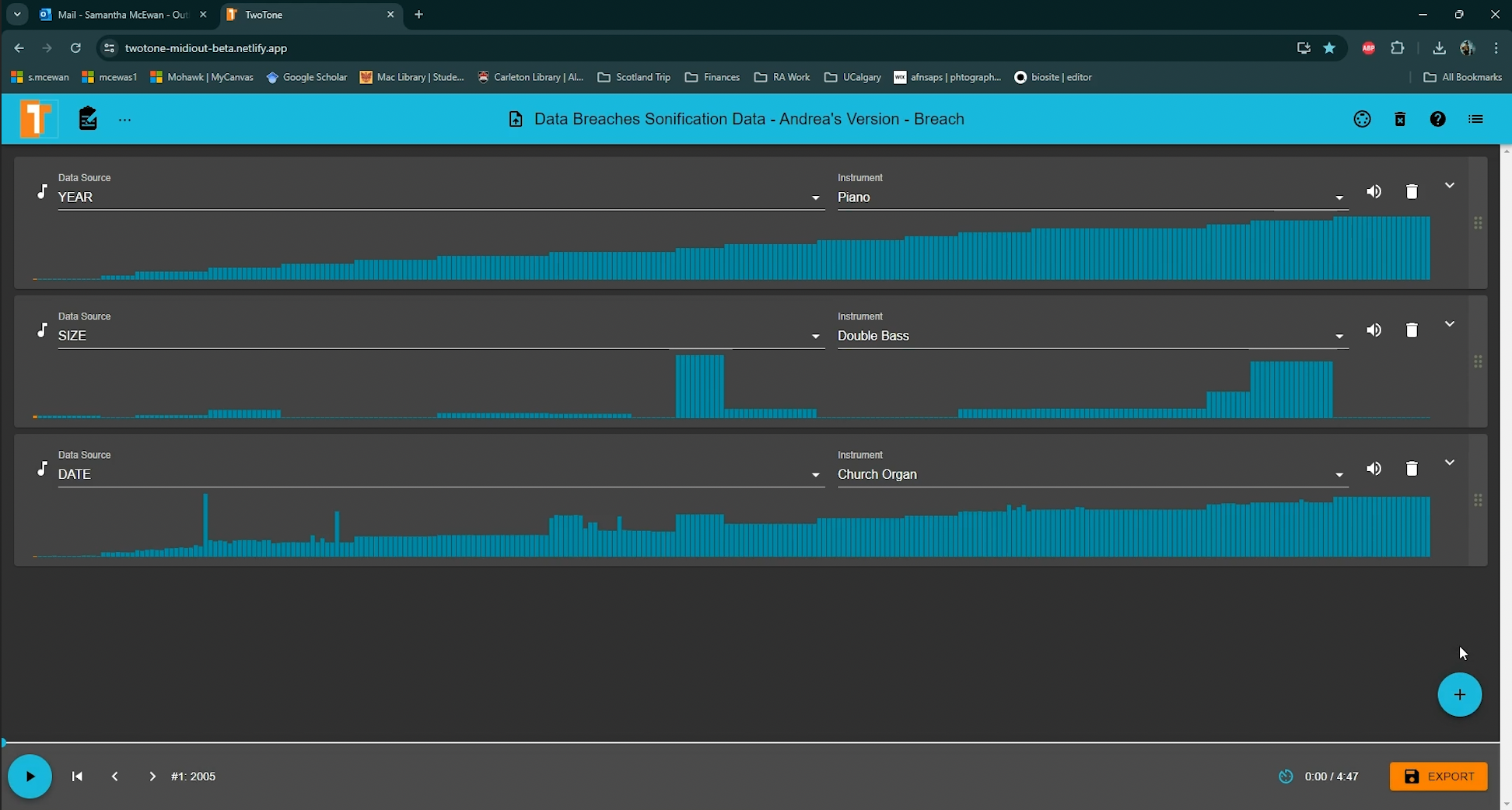Click the tall bar in SIZE chart
Image resolution: width=1512 pixels, height=810 pixels.
(700, 386)
